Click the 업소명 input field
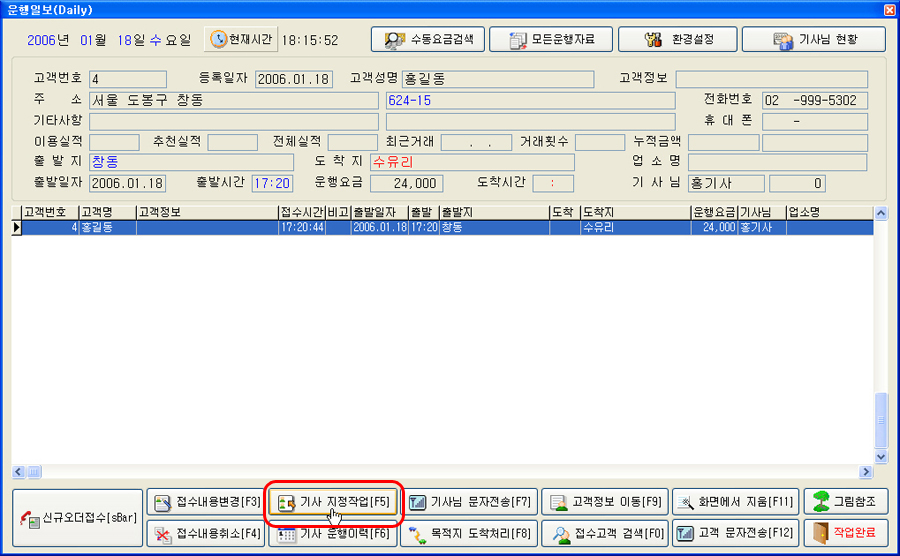 point(777,162)
